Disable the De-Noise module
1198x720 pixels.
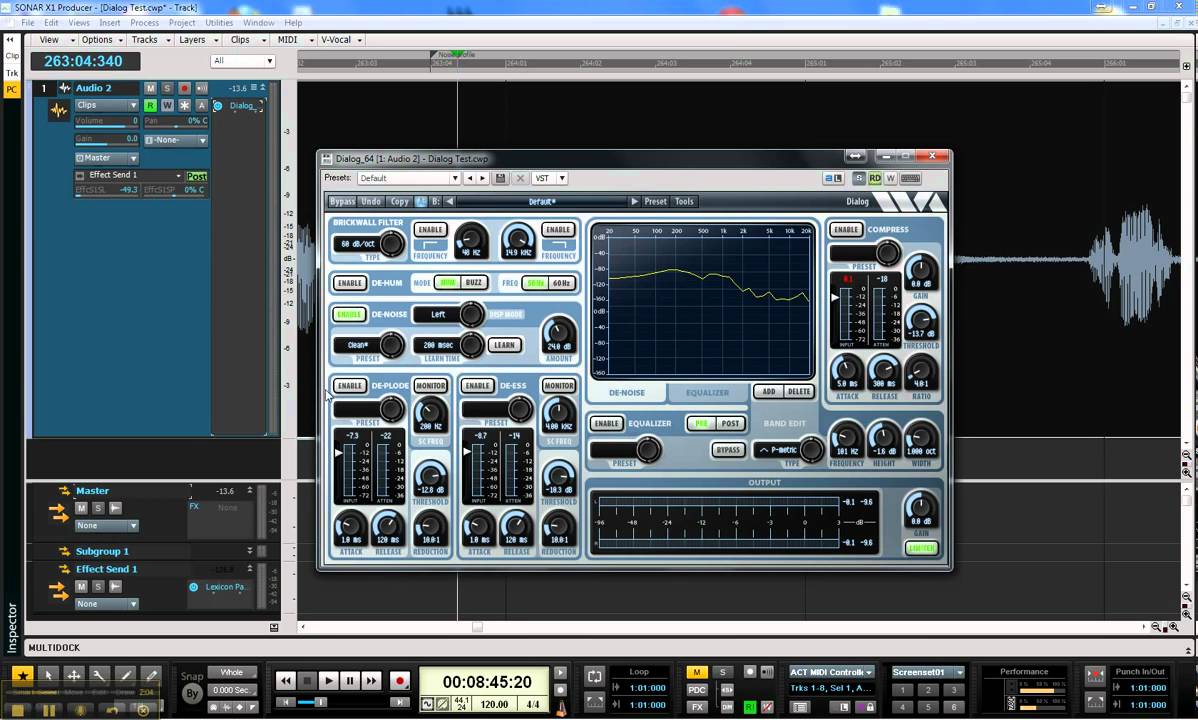point(349,314)
